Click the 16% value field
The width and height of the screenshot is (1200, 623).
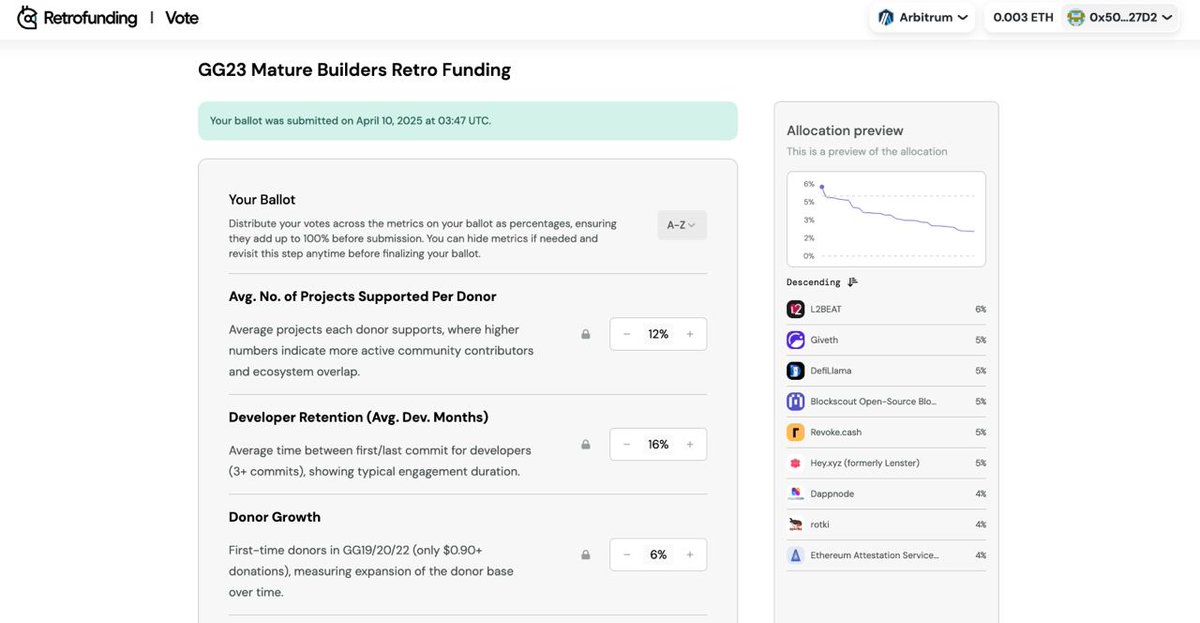click(x=658, y=444)
